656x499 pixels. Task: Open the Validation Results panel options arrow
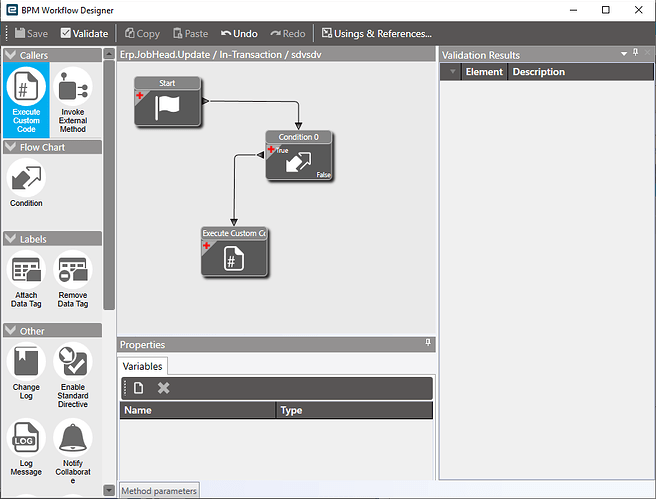pyautogui.click(x=624, y=54)
